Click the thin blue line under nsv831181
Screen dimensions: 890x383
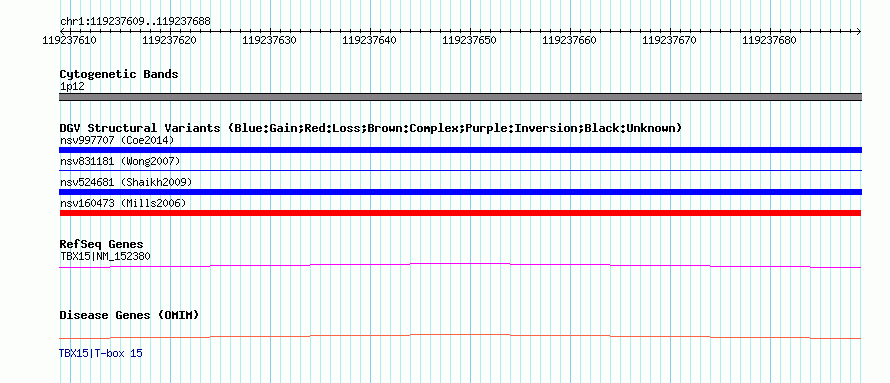(460, 170)
